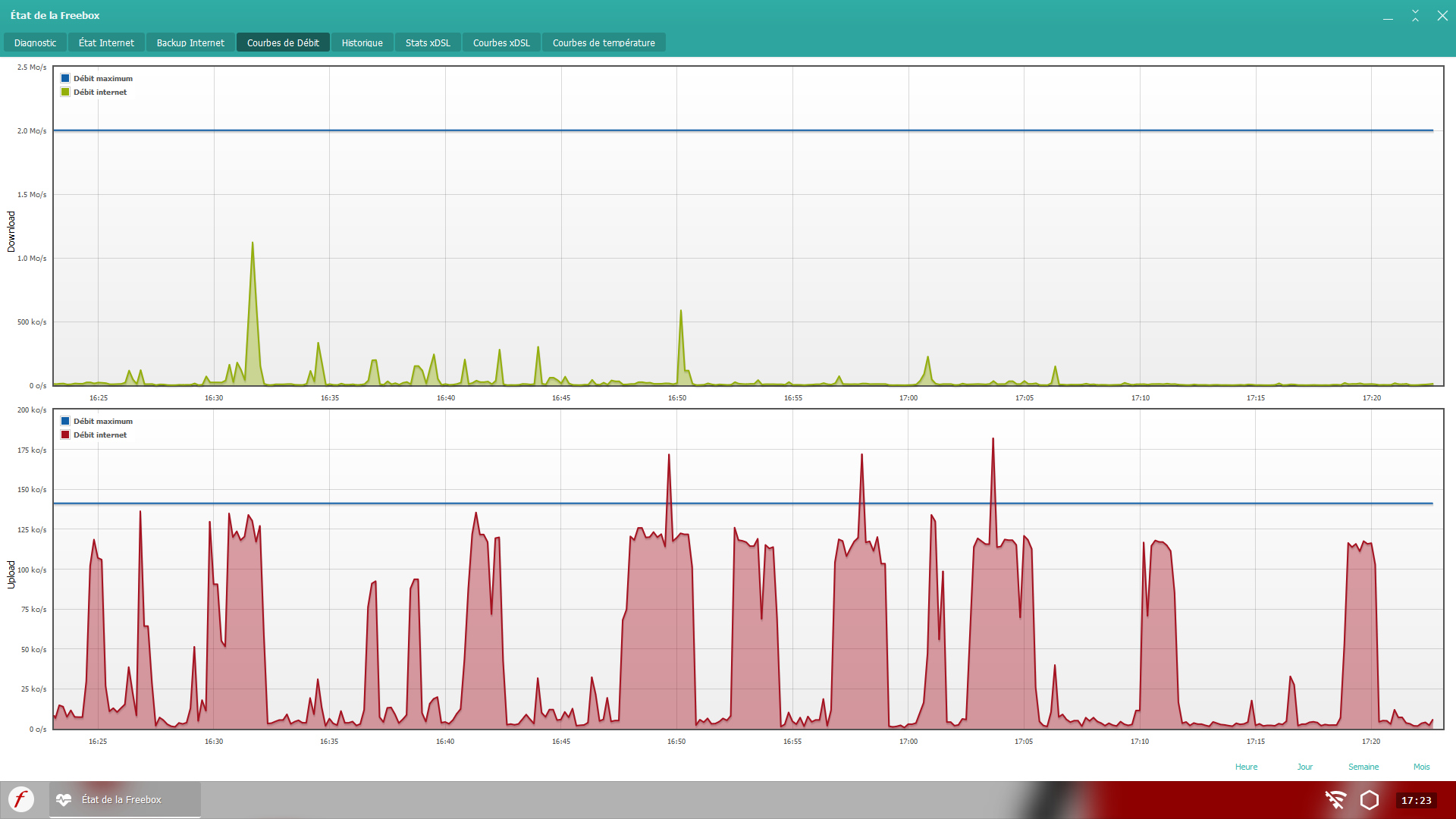Click the blue Débit maximum swatch in Upload legend
The height and width of the screenshot is (819, 1456).
[65, 421]
